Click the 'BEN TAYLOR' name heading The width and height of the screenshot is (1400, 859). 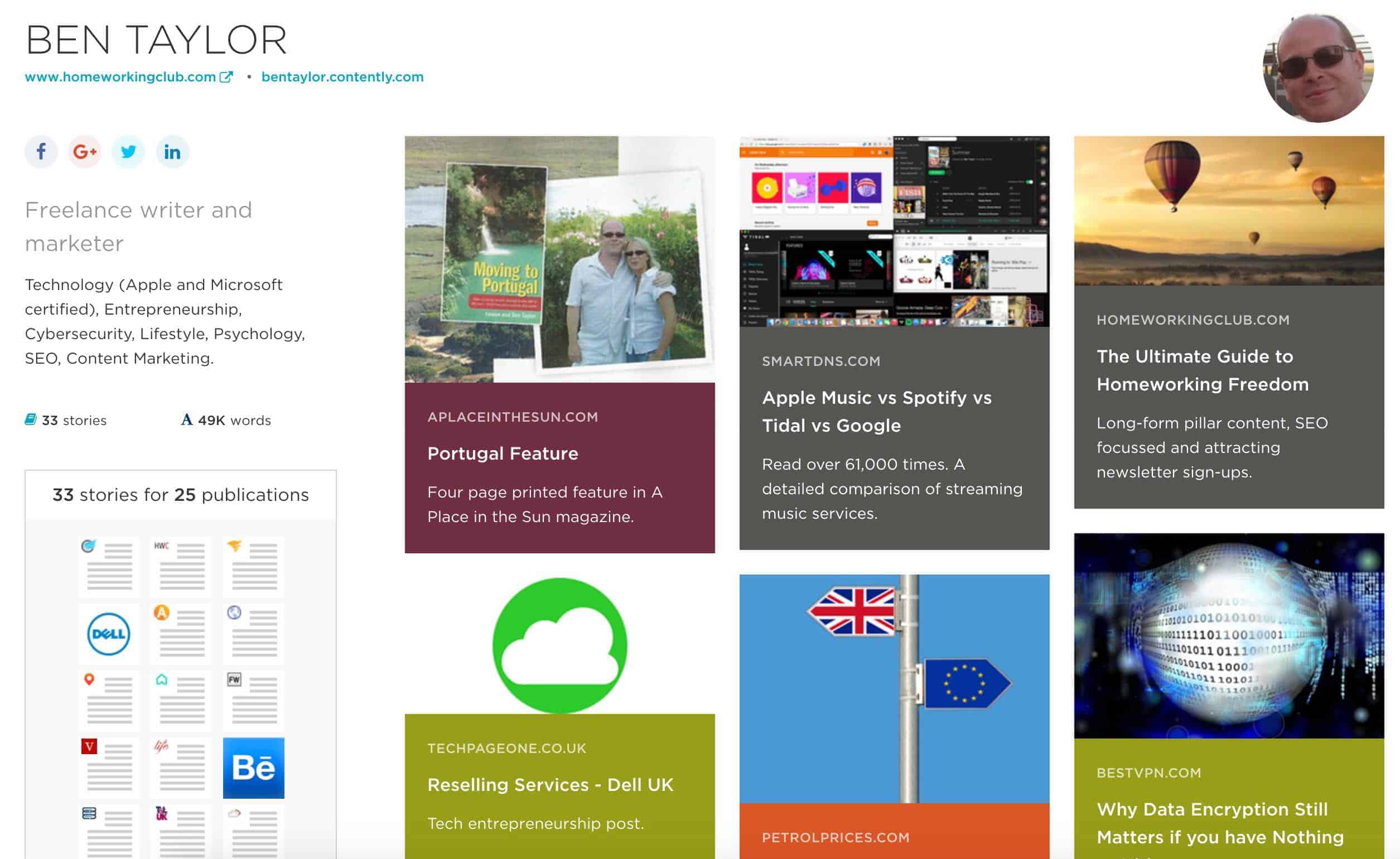(156, 40)
